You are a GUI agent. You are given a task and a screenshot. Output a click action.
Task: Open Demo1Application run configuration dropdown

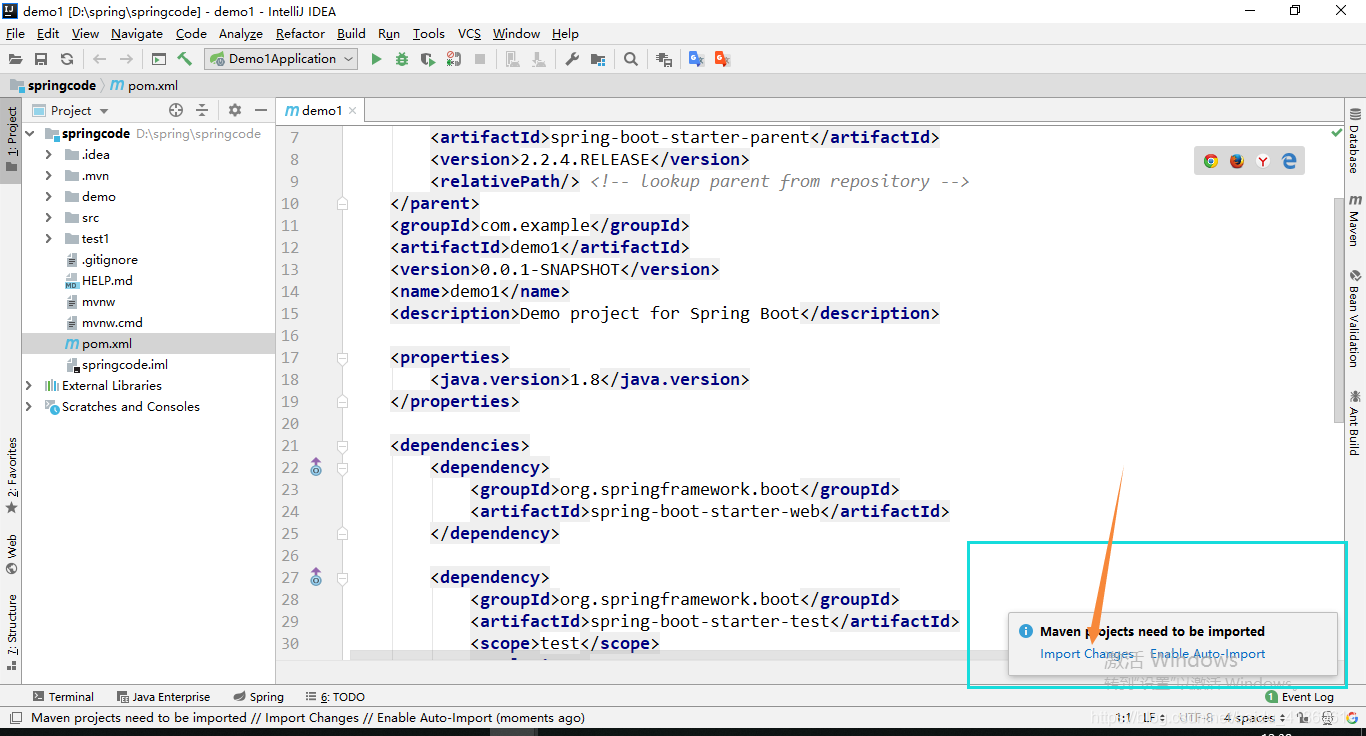(281, 59)
